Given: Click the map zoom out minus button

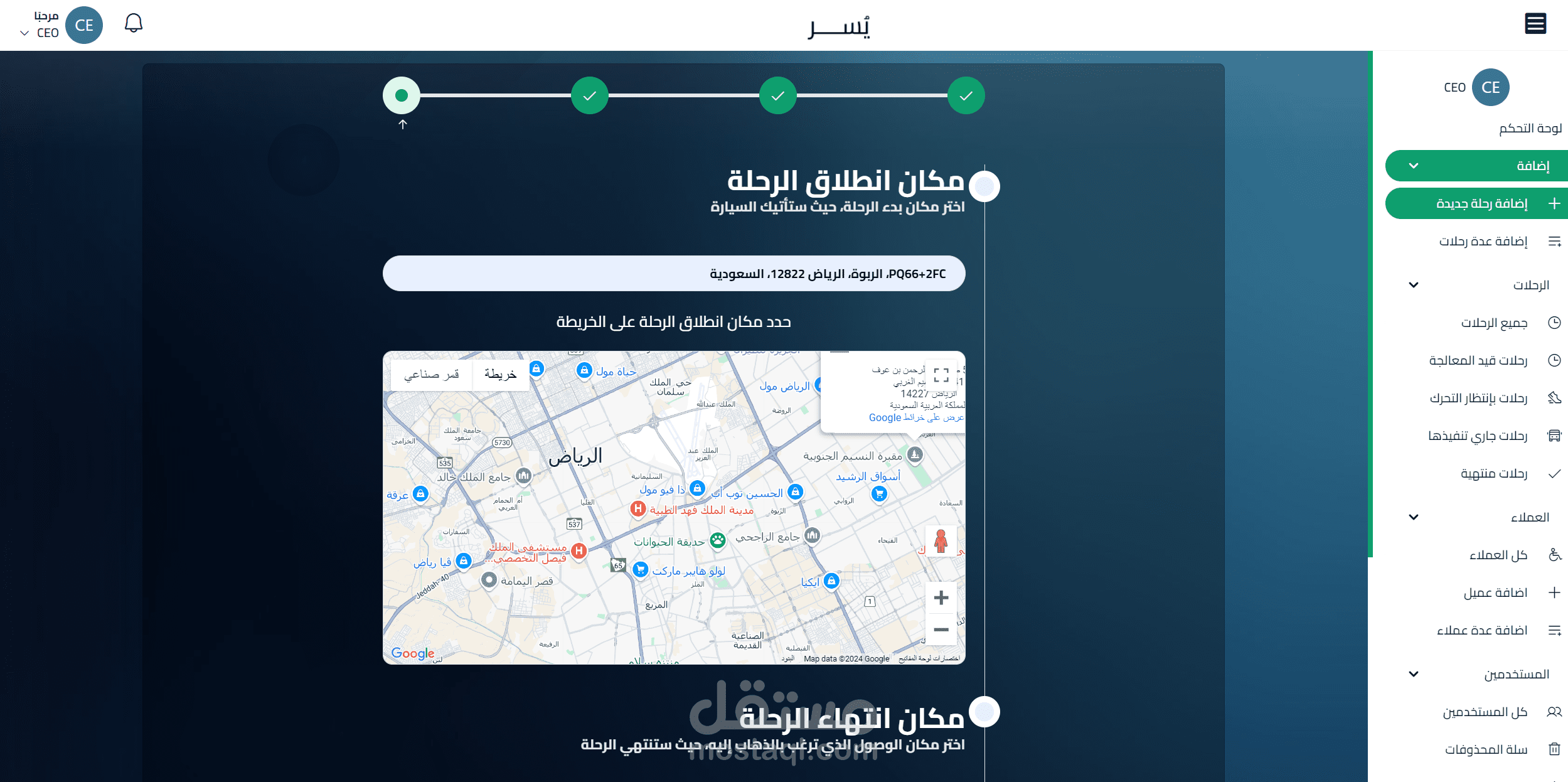Looking at the screenshot, I should (941, 629).
